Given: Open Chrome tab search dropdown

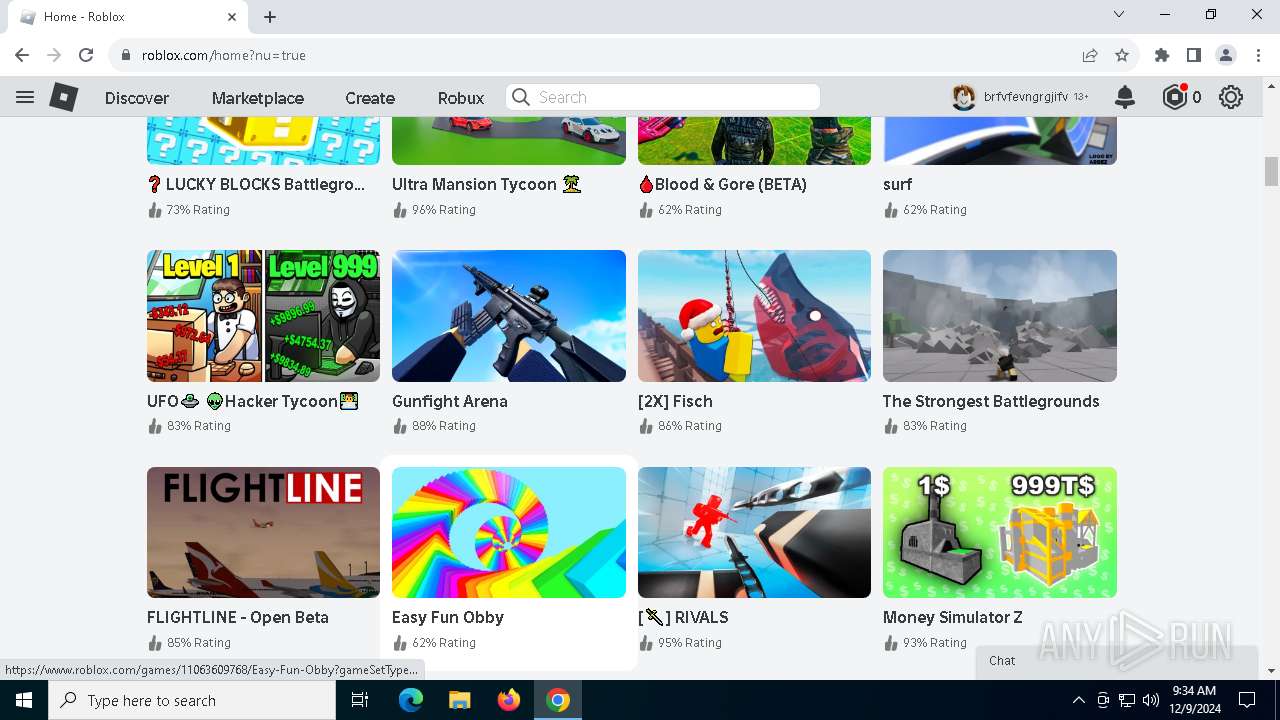Looking at the screenshot, I should (x=1119, y=14).
